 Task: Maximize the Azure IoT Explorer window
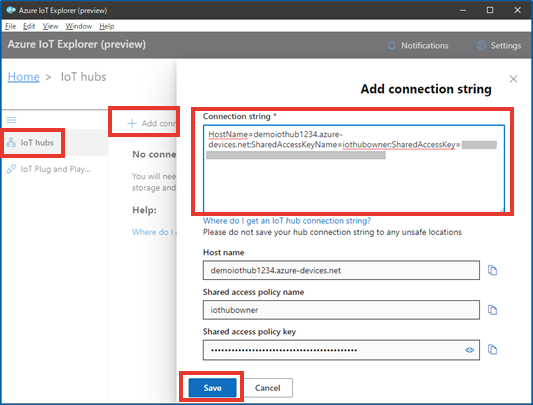tap(490, 10)
